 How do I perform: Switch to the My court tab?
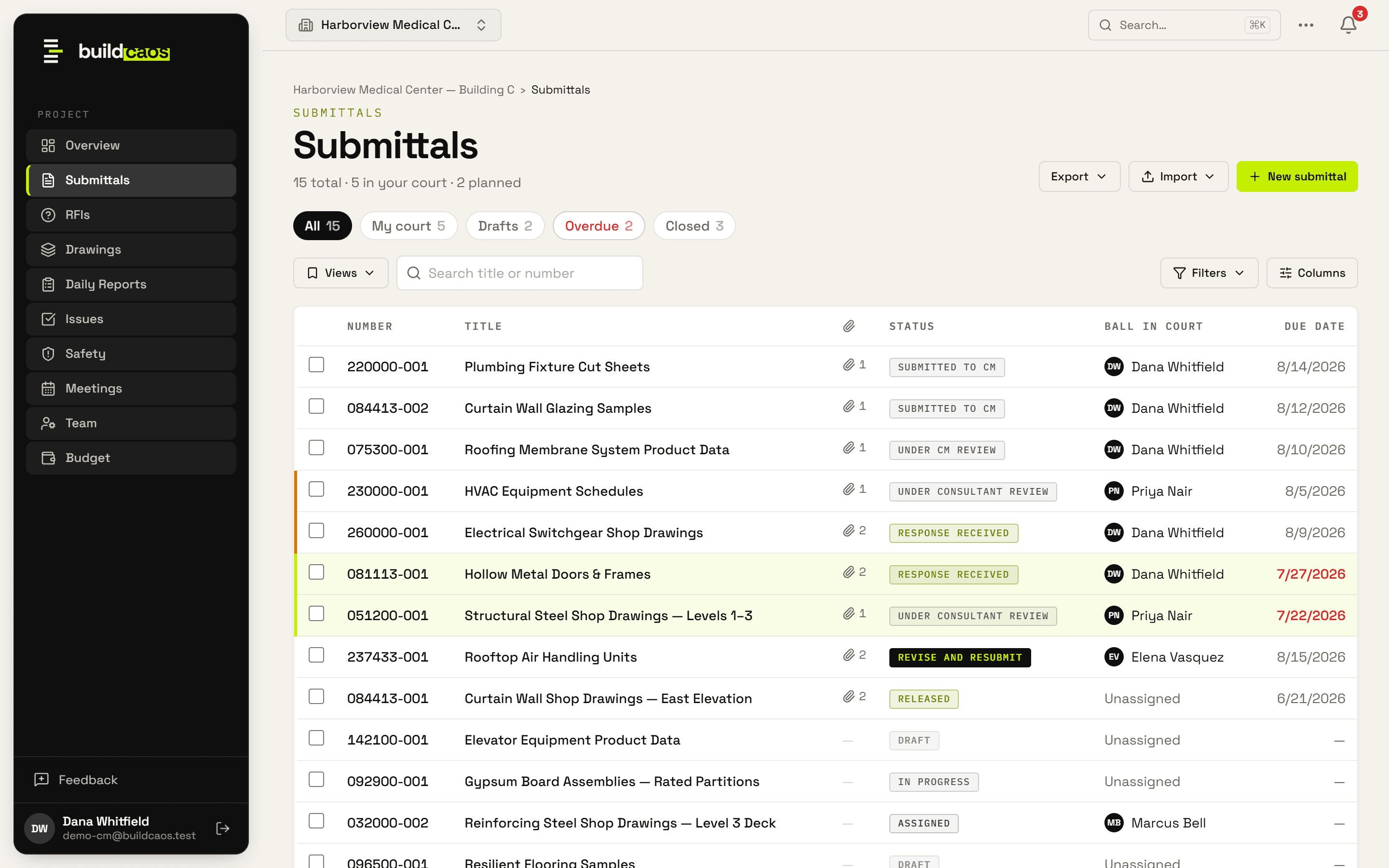[x=409, y=226]
